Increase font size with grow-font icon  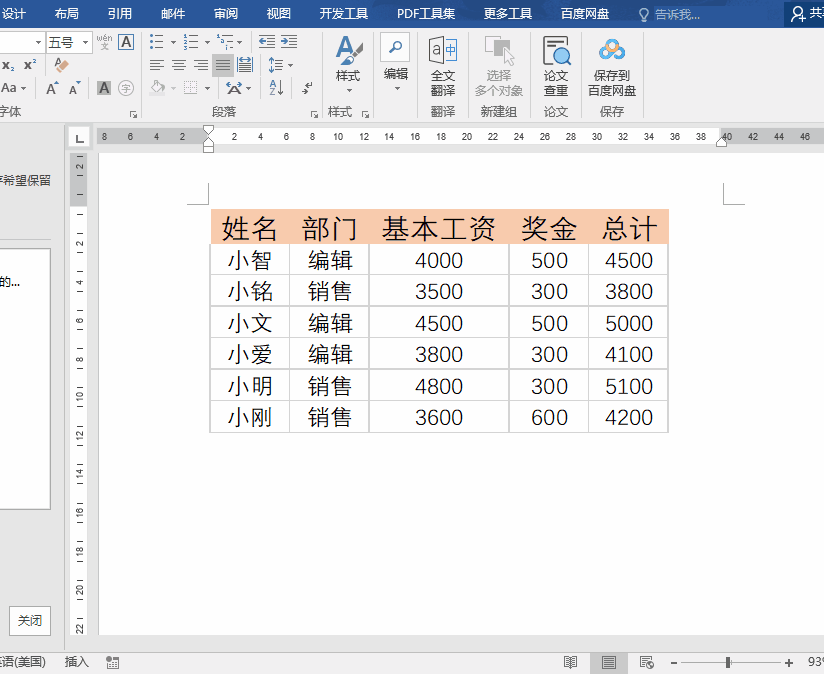[x=52, y=88]
